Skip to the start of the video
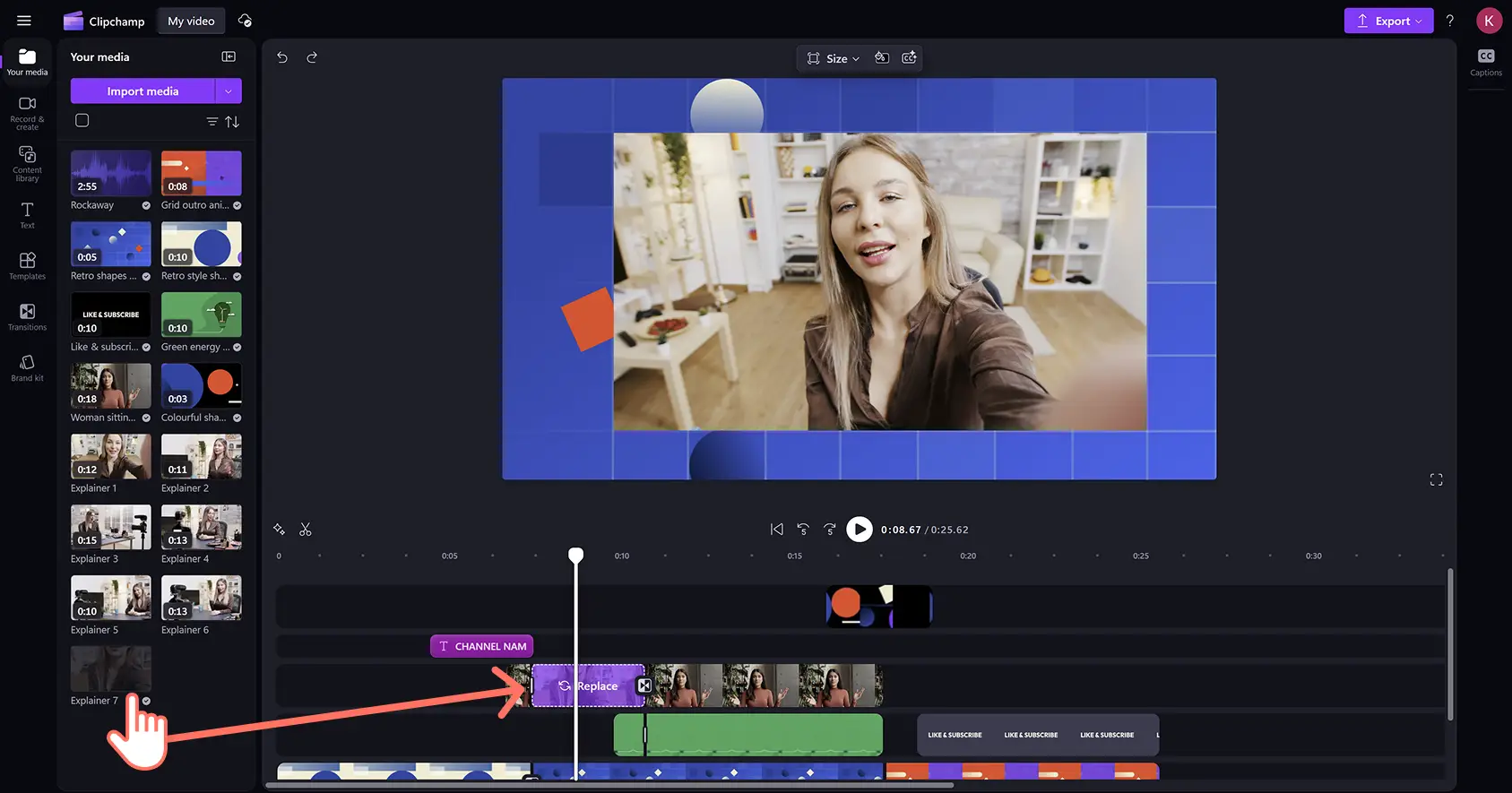The width and height of the screenshot is (1512, 793). [777, 530]
